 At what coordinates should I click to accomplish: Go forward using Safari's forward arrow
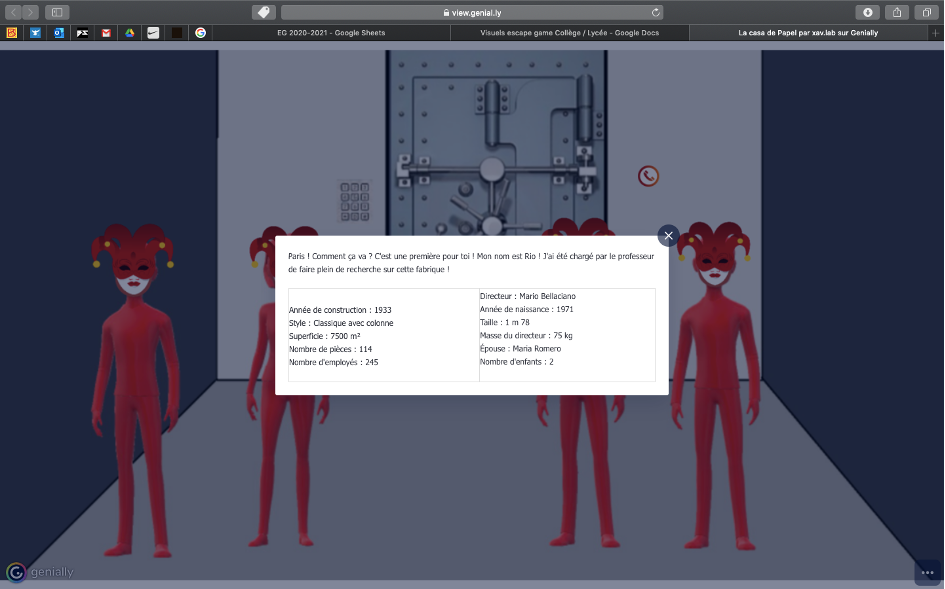tap(30, 12)
